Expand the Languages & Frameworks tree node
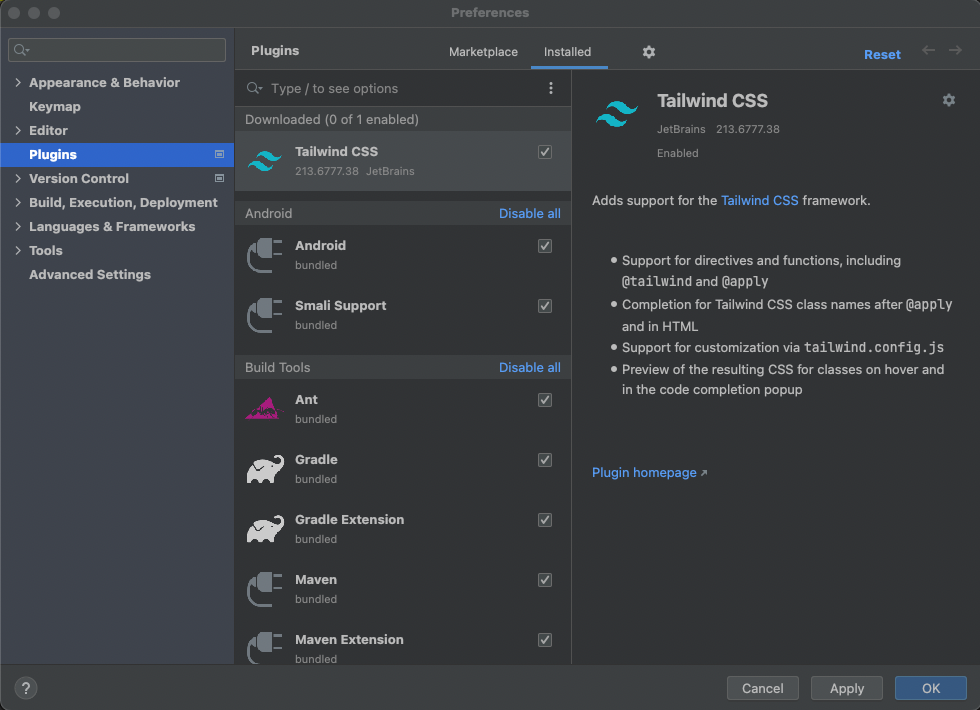Screen dimensions: 980x710 (x=18, y=227)
